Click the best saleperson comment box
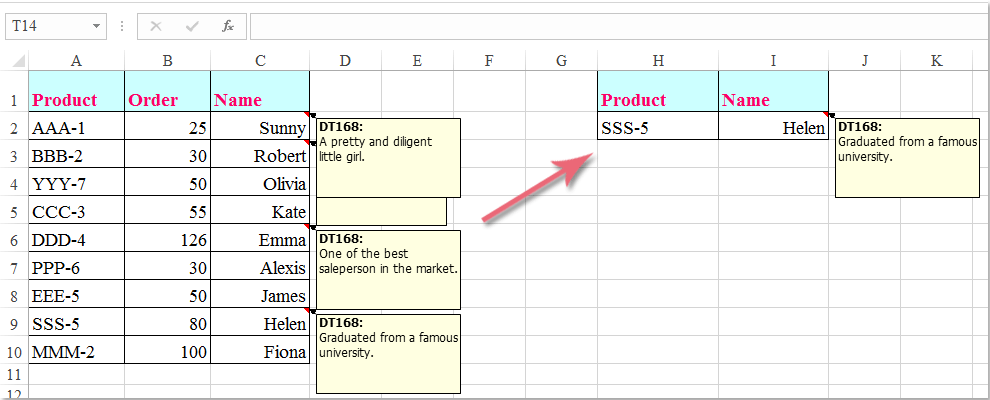This screenshot has width=990, height=400. coord(388,269)
